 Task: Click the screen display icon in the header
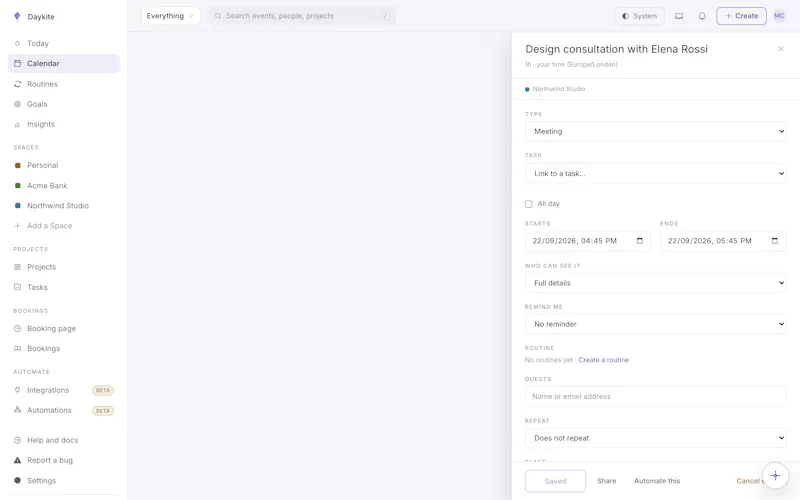tap(679, 16)
